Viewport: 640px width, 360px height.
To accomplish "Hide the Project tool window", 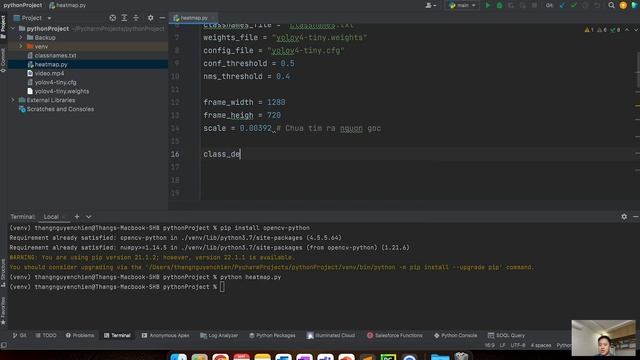I will (162, 18).
